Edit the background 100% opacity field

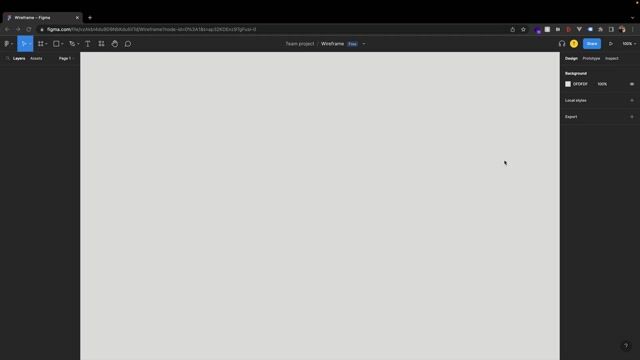(602, 84)
